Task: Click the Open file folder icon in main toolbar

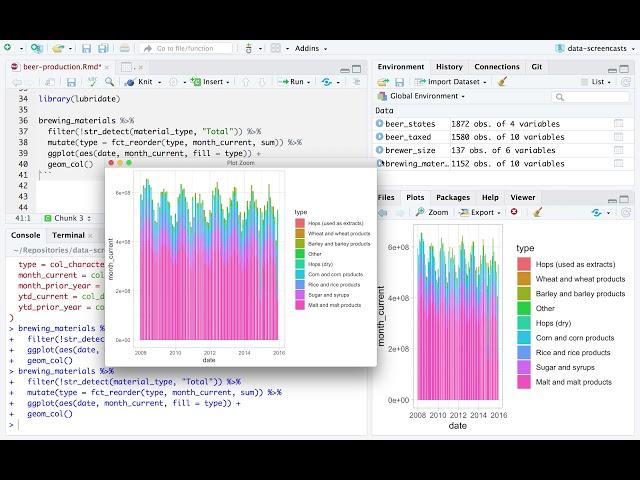Action: (58, 49)
